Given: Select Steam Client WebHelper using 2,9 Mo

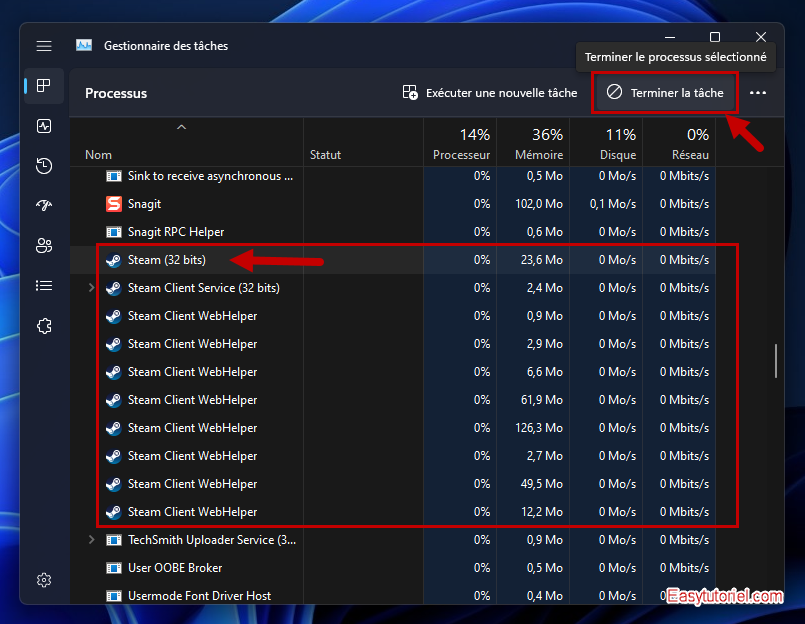Looking at the screenshot, I should tap(393, 344).
